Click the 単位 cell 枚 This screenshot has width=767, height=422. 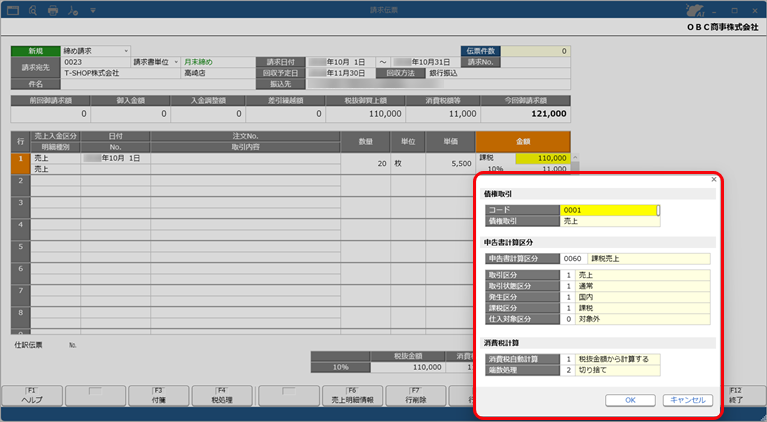point(408,164)
